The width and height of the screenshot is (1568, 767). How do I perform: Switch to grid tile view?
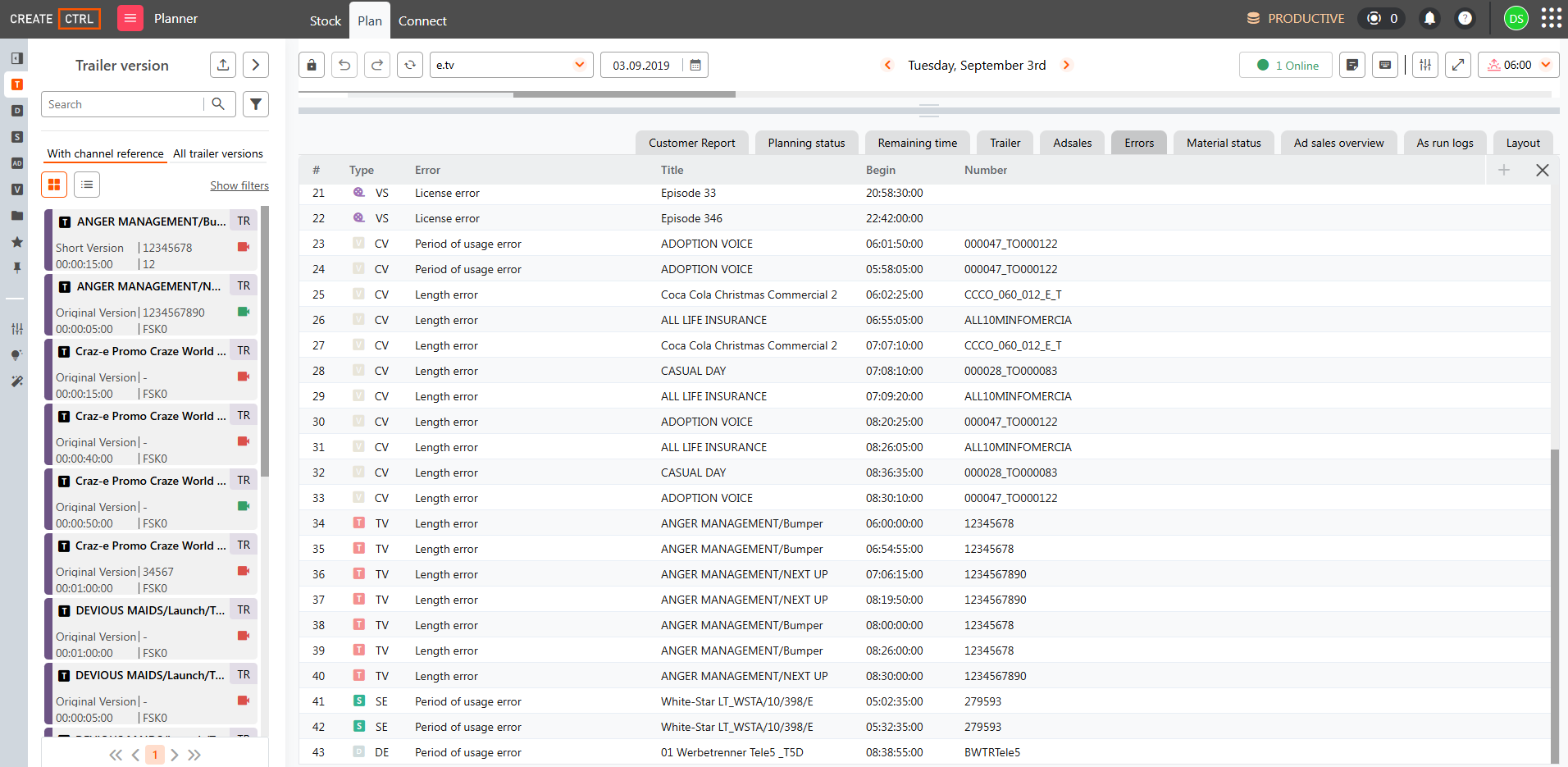tap(54, 185)
